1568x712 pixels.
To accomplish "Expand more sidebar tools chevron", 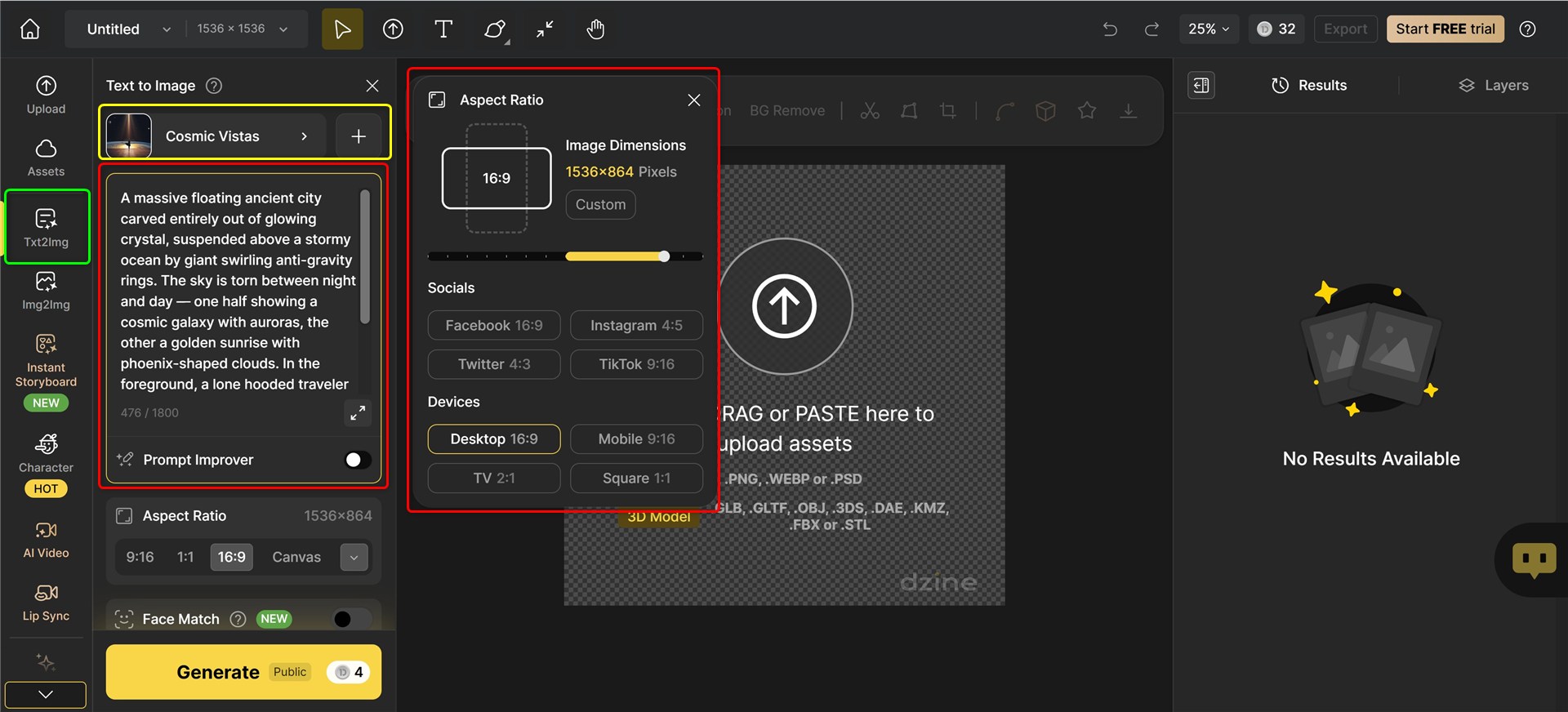I will click(x=46, y=694).
